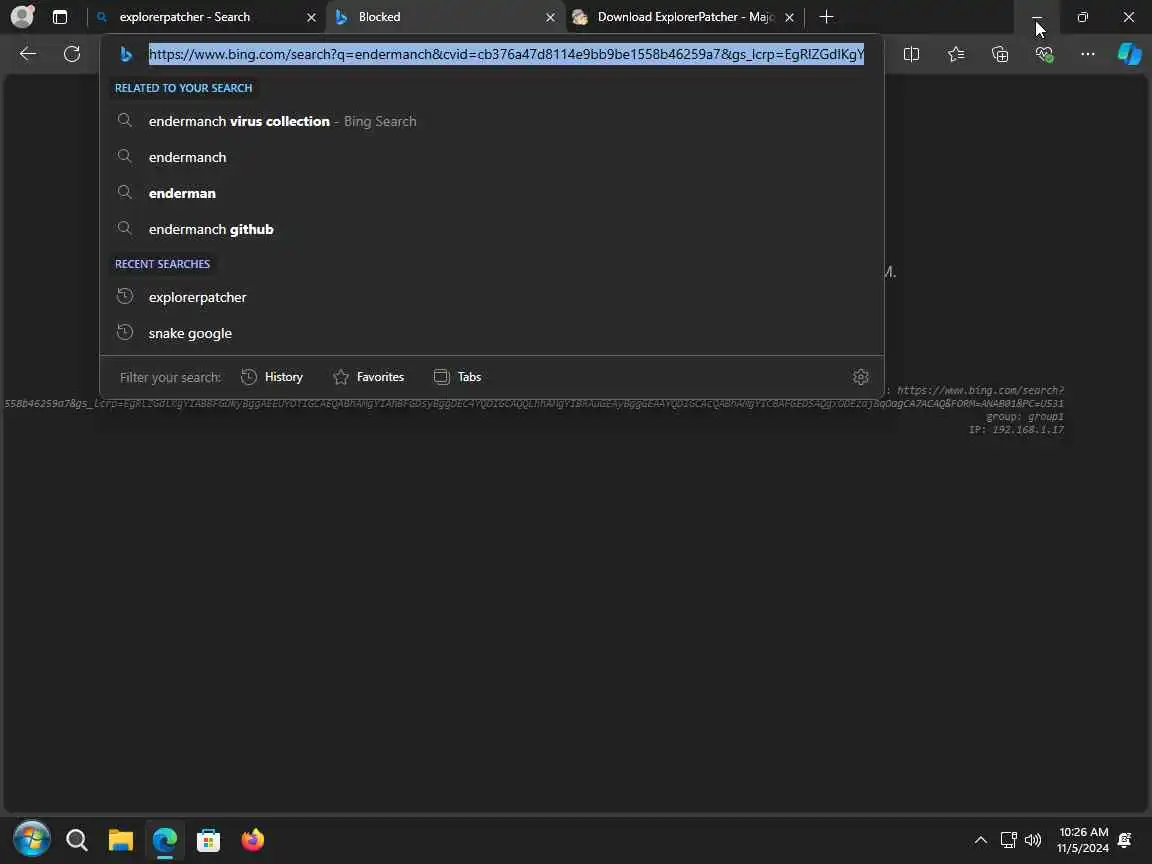
Task: Select the enderman suggestion
Action: [x=491, y=193]
